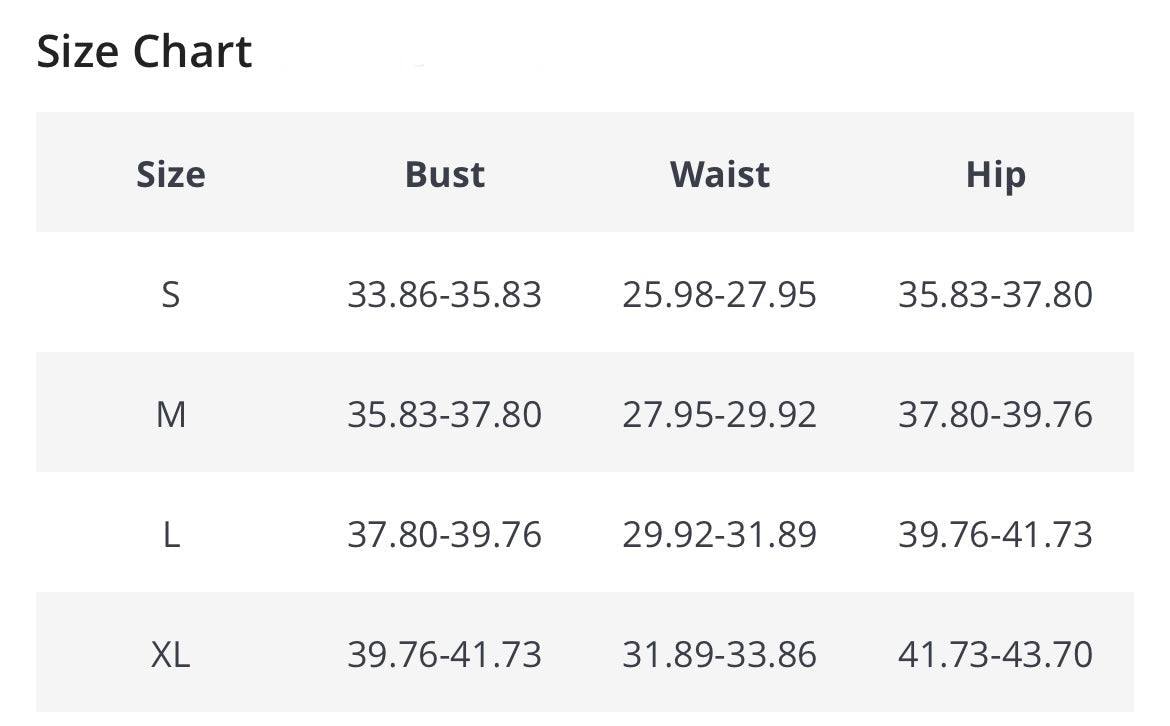Click the Size Chart heading
The height and width of the screenshot is (726, 1170).
click(144, 52)
